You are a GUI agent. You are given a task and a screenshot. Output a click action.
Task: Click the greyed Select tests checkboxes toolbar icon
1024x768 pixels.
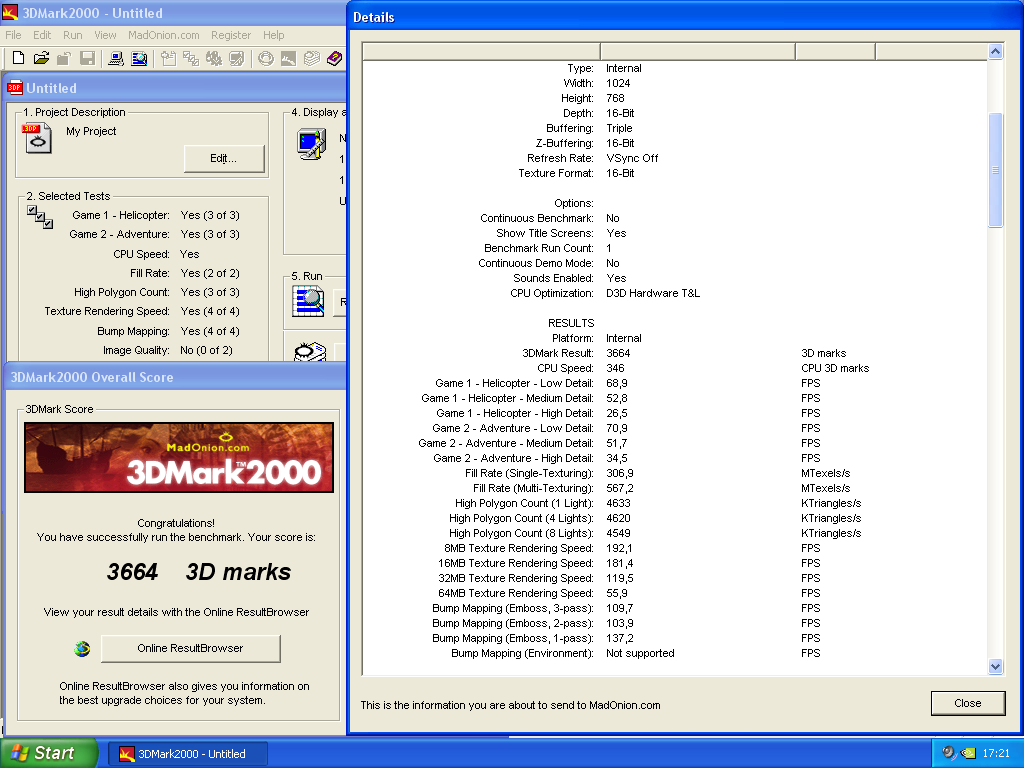191,59
